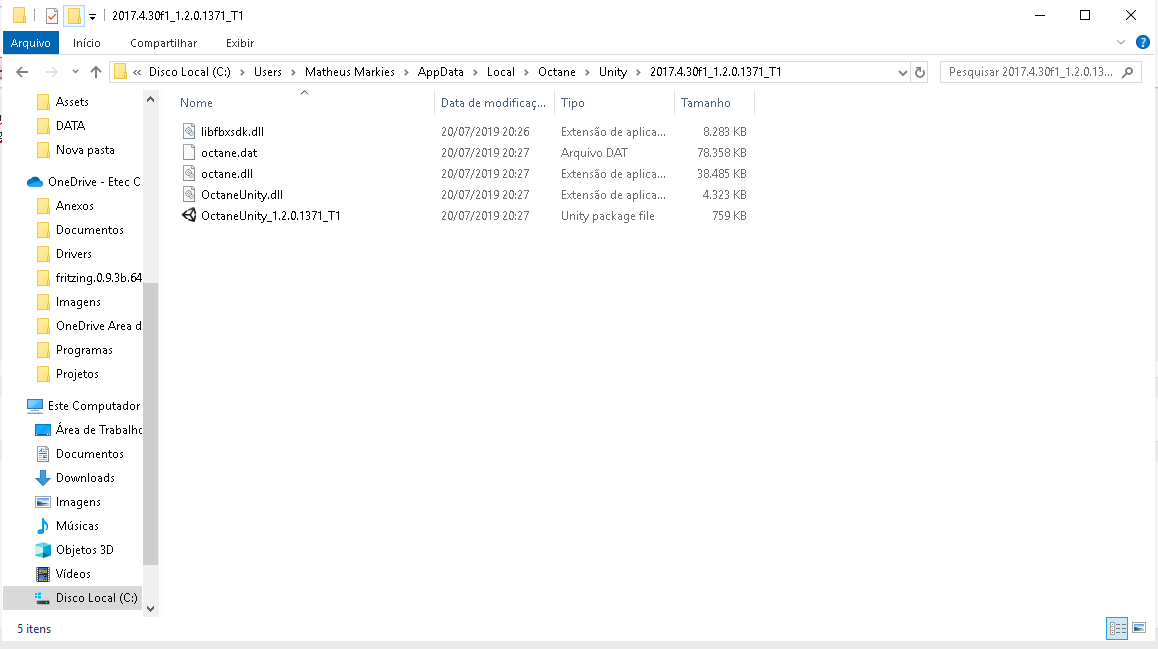
Task: Click the Área de Trabalho desktop icon
Action: tap(43, 430)
